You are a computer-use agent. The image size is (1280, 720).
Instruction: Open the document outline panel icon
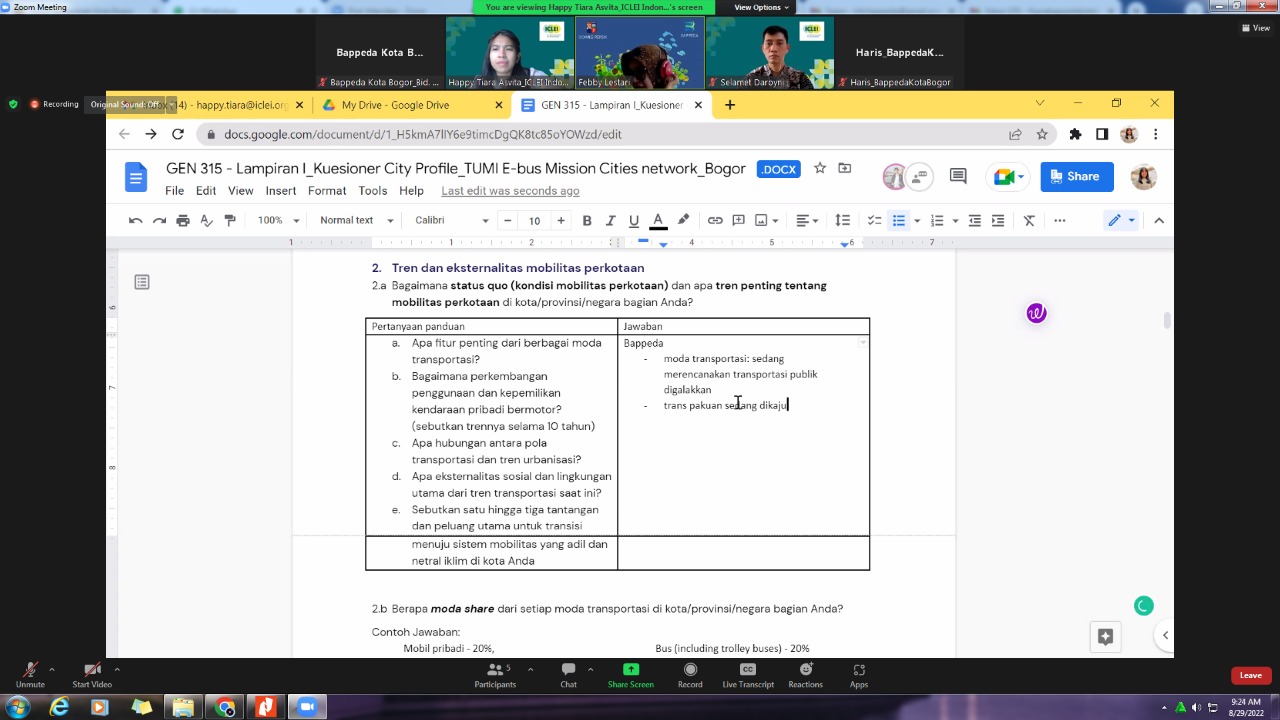(142, 283)
